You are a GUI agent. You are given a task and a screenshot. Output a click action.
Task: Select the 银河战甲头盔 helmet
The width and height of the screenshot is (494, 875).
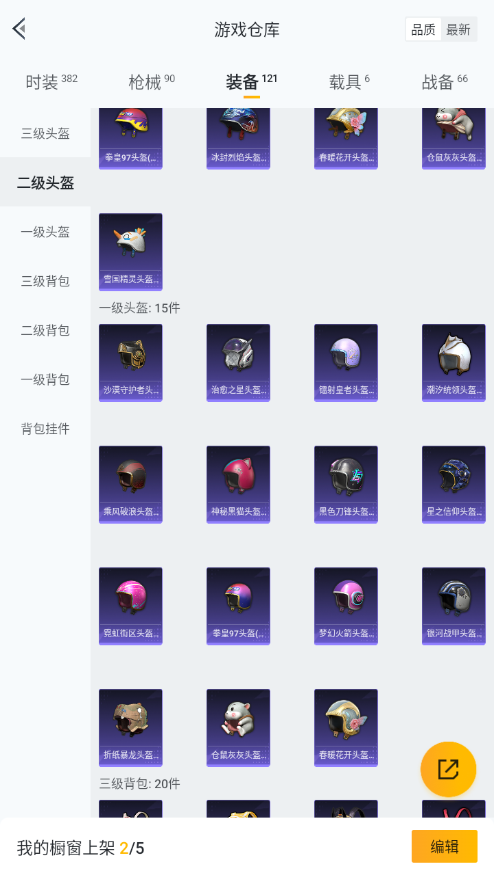click(x=454, y=606)
